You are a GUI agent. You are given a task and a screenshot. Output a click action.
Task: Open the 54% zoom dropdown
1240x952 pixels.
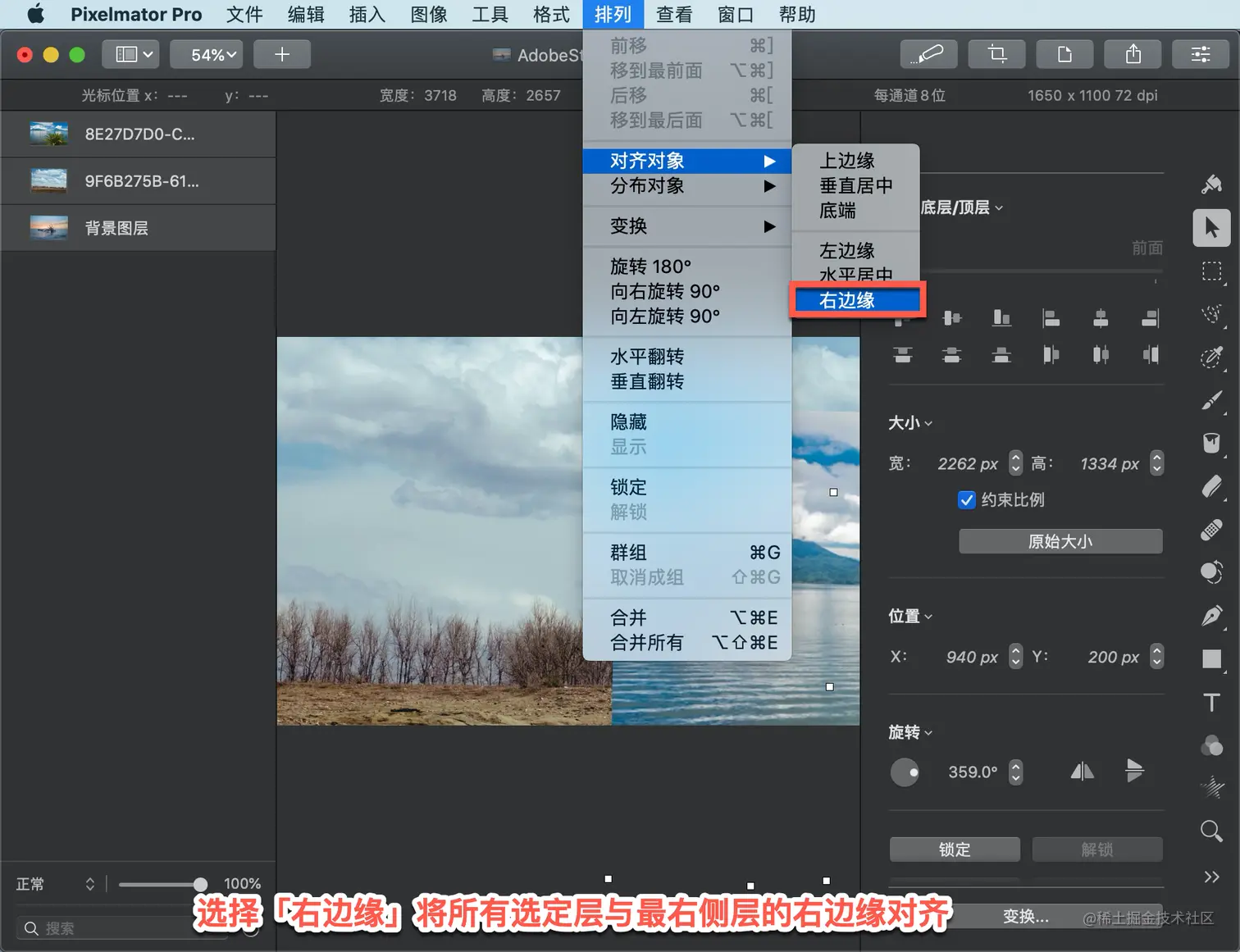(x=207, y=54)
